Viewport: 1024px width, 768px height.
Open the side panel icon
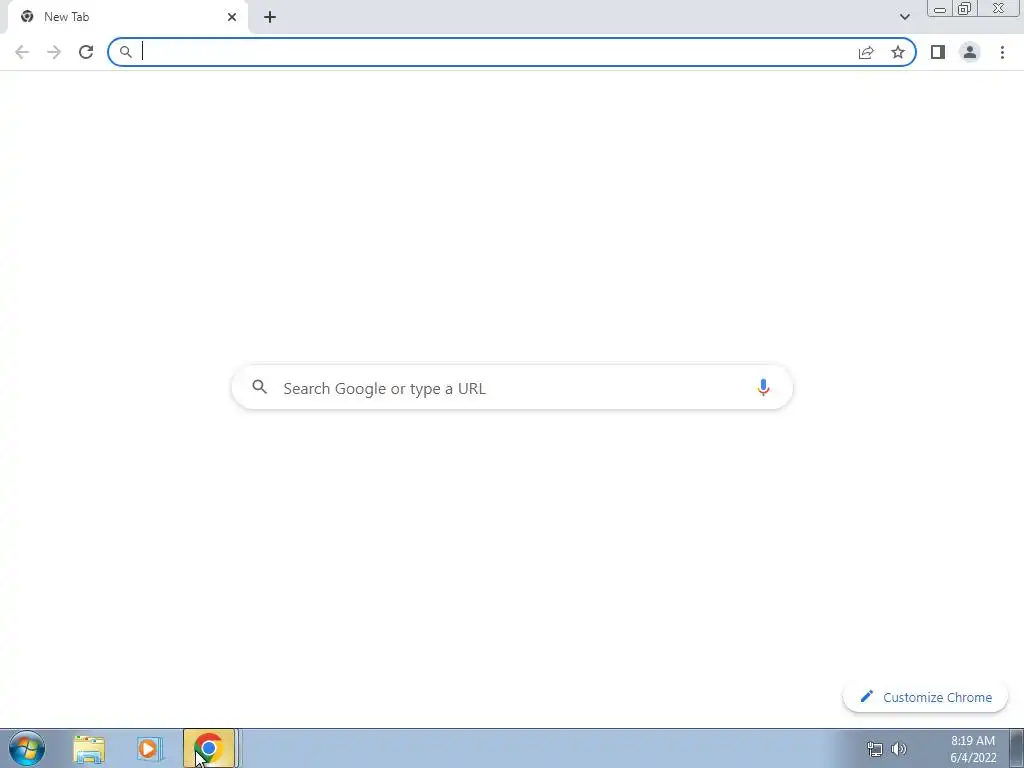coord(938,52)
